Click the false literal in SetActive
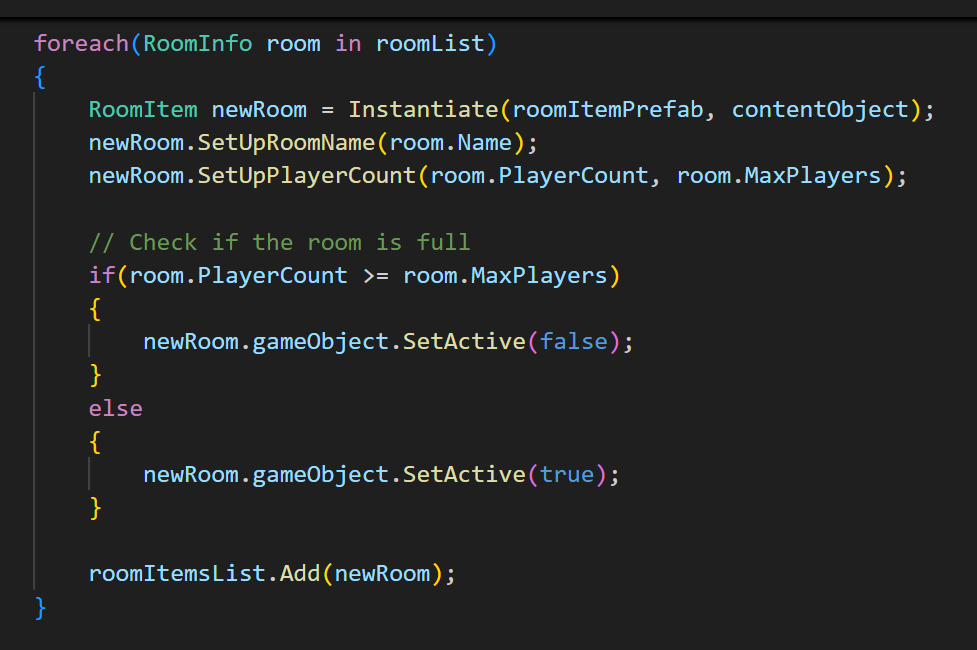This screenshot has height=650, width=977. (573, 342)
